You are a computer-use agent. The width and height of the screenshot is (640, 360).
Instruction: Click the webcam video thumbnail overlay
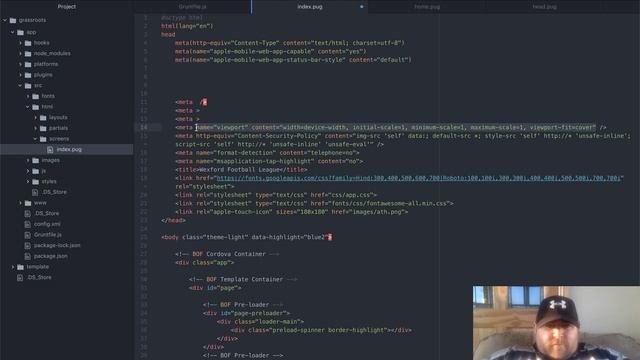[x=556, y=323]
